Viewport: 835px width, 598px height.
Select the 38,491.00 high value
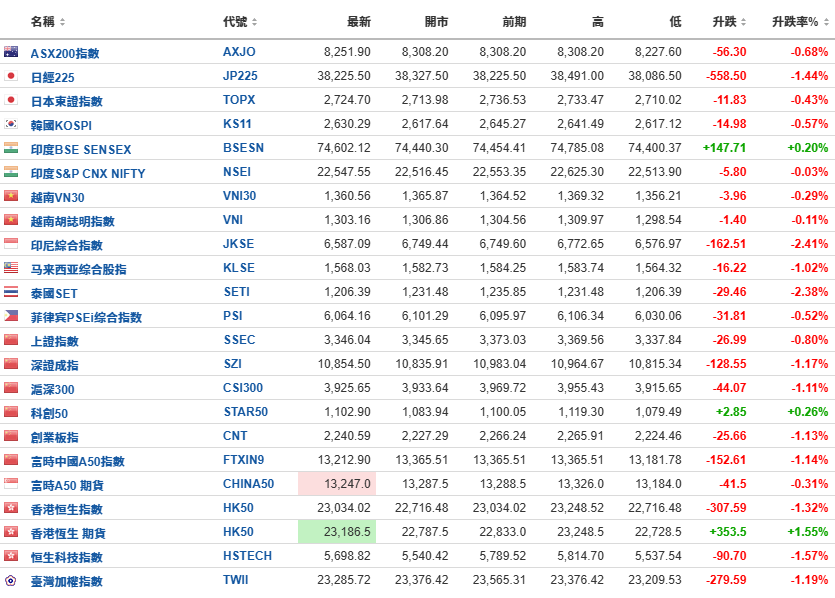click(577, 76)
